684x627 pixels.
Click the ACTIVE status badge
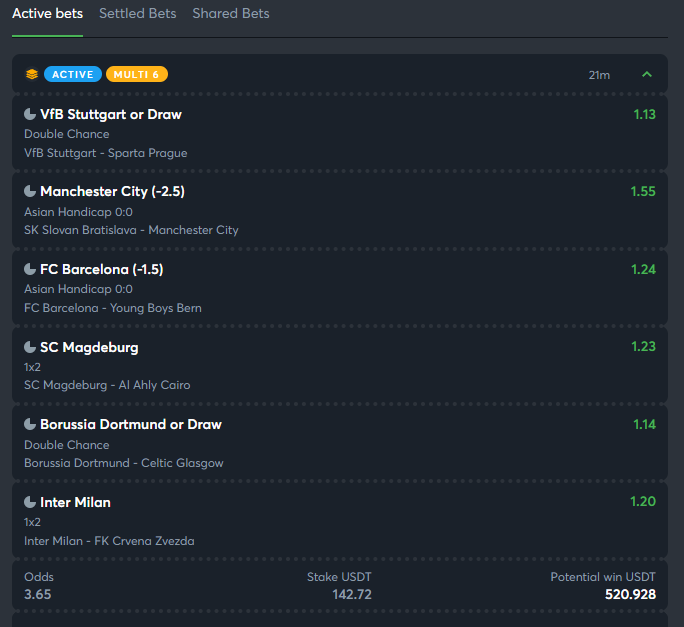coord(73,75)
